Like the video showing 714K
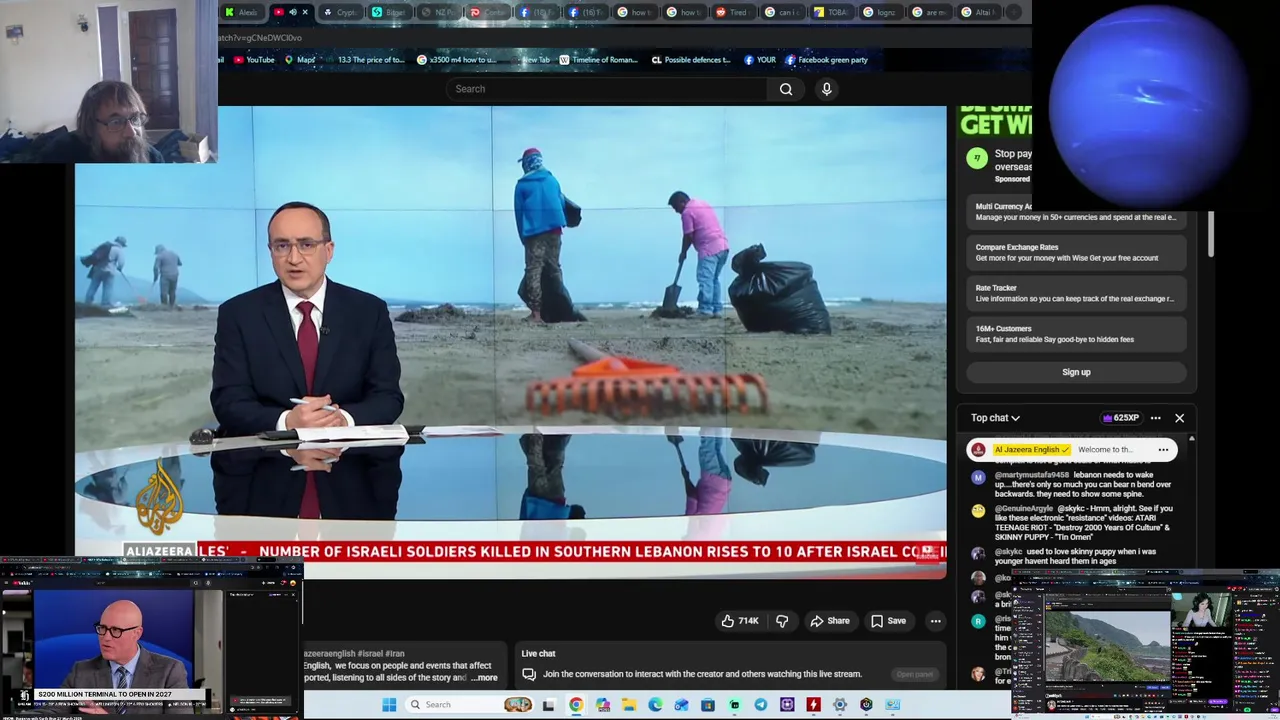Screen dimensions: 1280x720 point(740,621)
